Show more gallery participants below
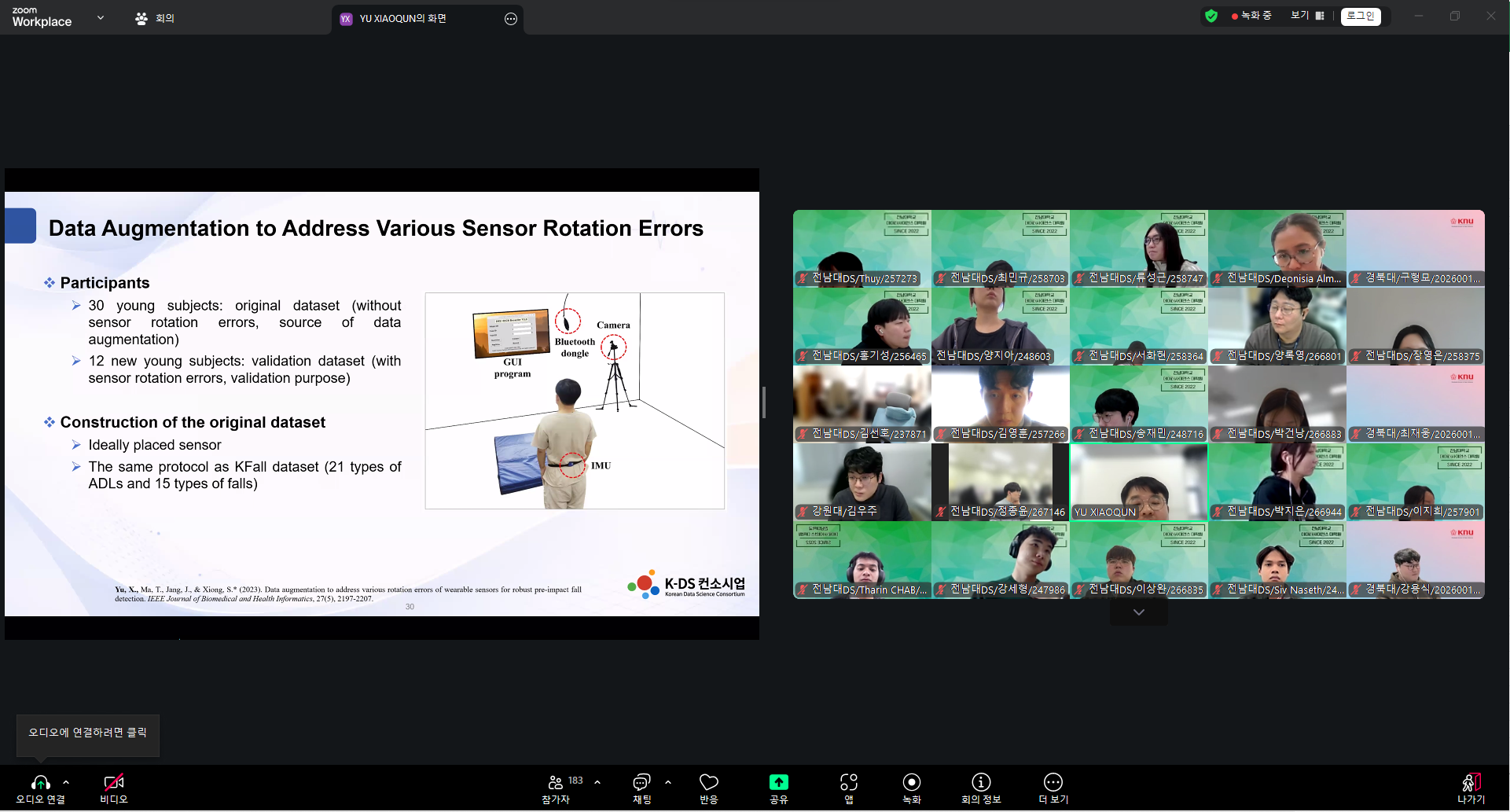This screenshot has width=1510, height=812. tap(1138, 612)
